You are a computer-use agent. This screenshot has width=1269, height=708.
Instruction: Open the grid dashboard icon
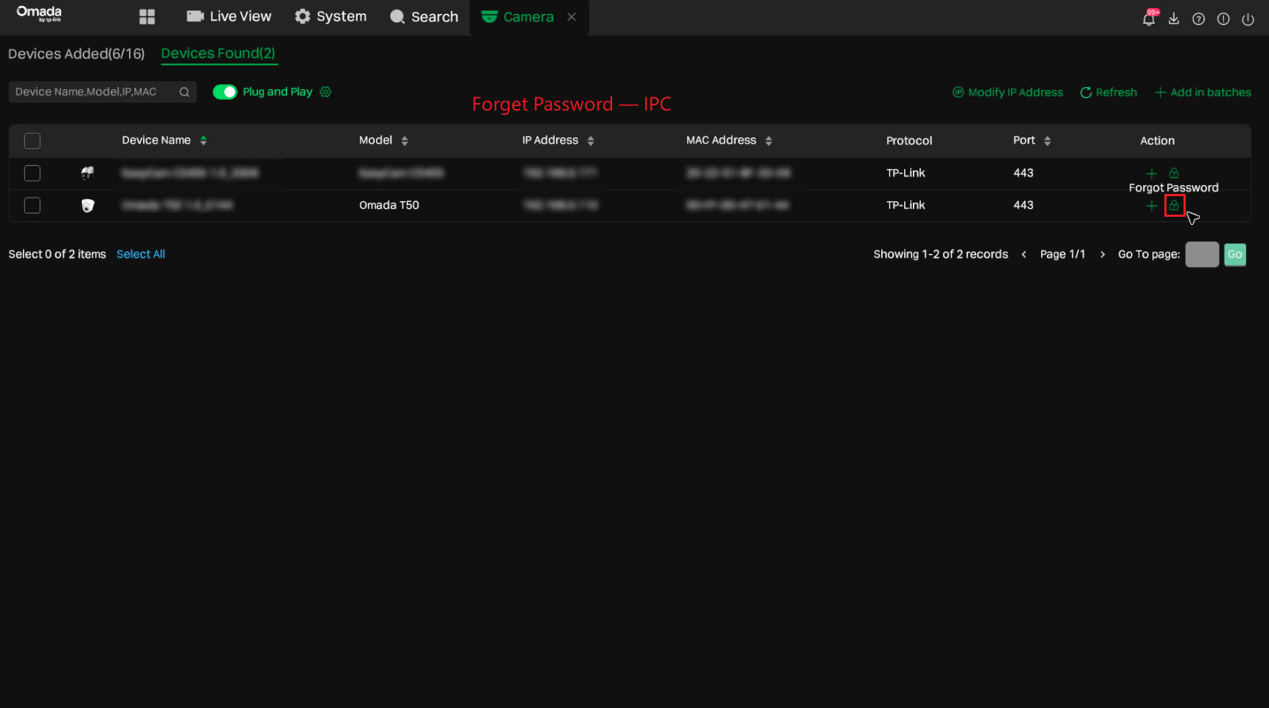point(147,17)
